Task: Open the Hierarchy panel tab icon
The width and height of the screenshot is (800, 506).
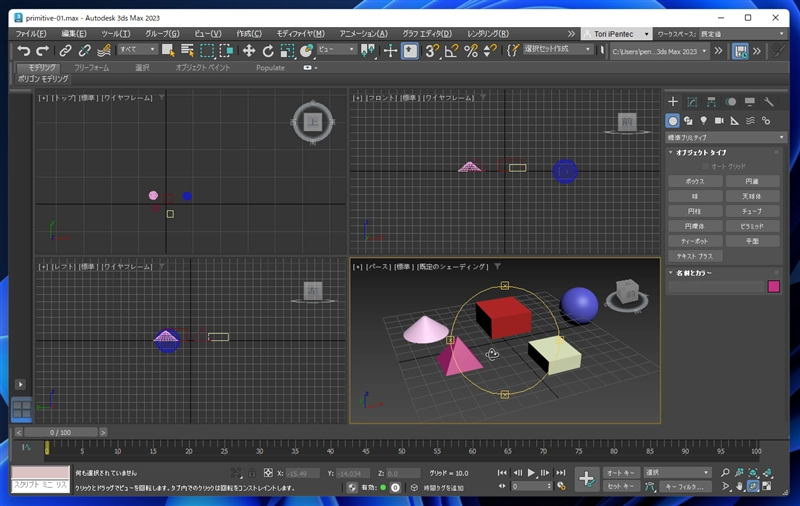Action: (711, 102)
